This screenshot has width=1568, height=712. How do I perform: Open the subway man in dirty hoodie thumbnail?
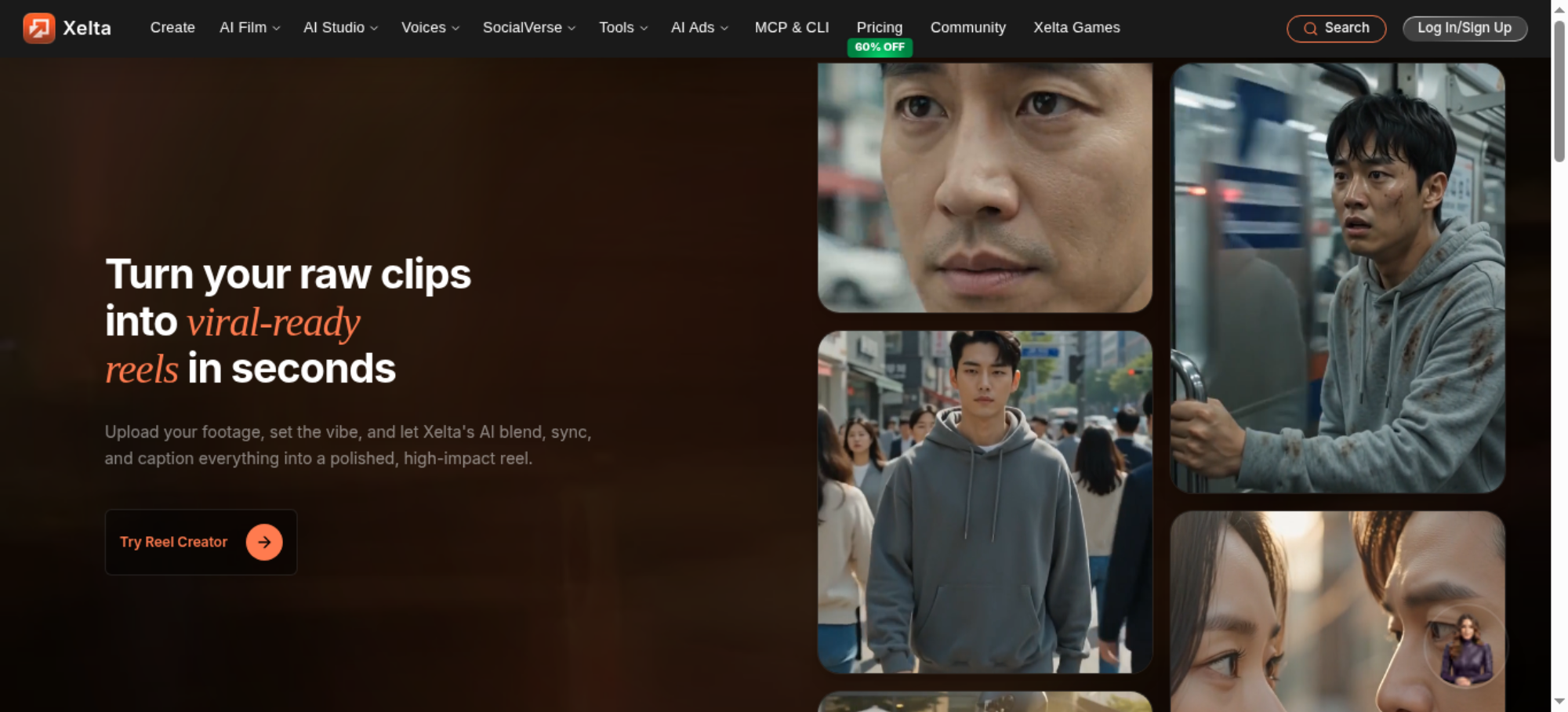pyautogui.click(x=1338, y=278)
